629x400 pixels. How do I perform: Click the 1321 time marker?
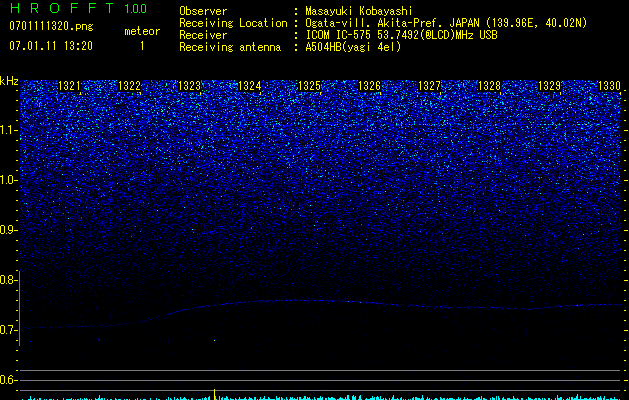(x=70, y=87)
